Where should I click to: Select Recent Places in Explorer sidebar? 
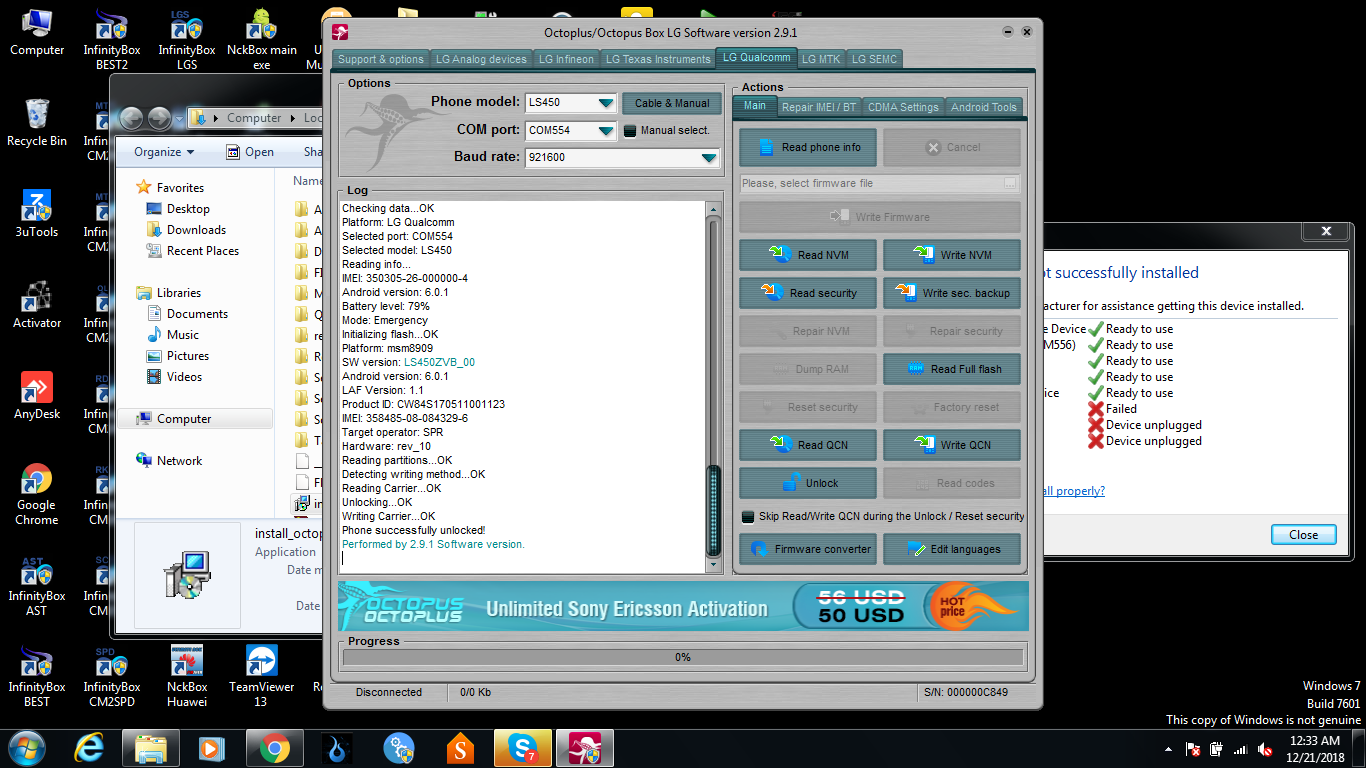202,251
